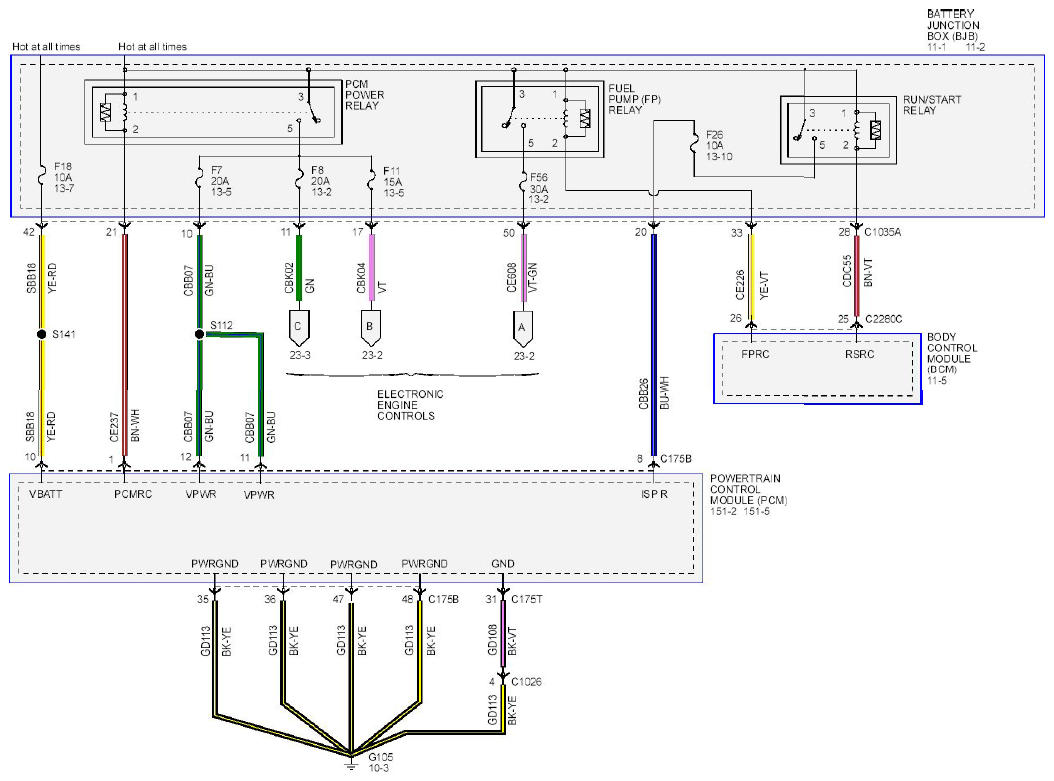The image size is (1054, 781).
Task: Click the Body Control Module box
Action: pyautogui.click(x=817, y=369)
